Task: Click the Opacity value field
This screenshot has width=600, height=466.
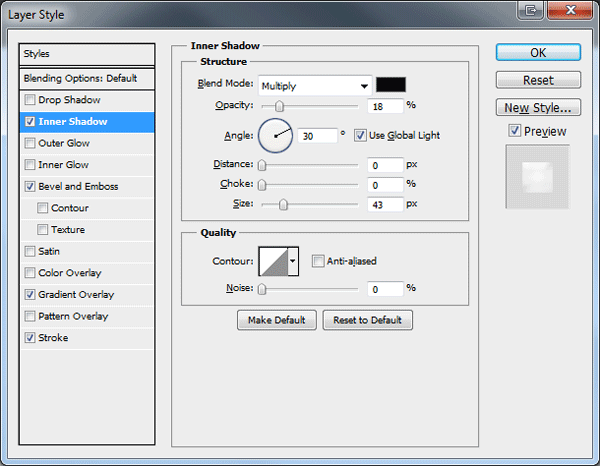Action: tap(385, 106)
